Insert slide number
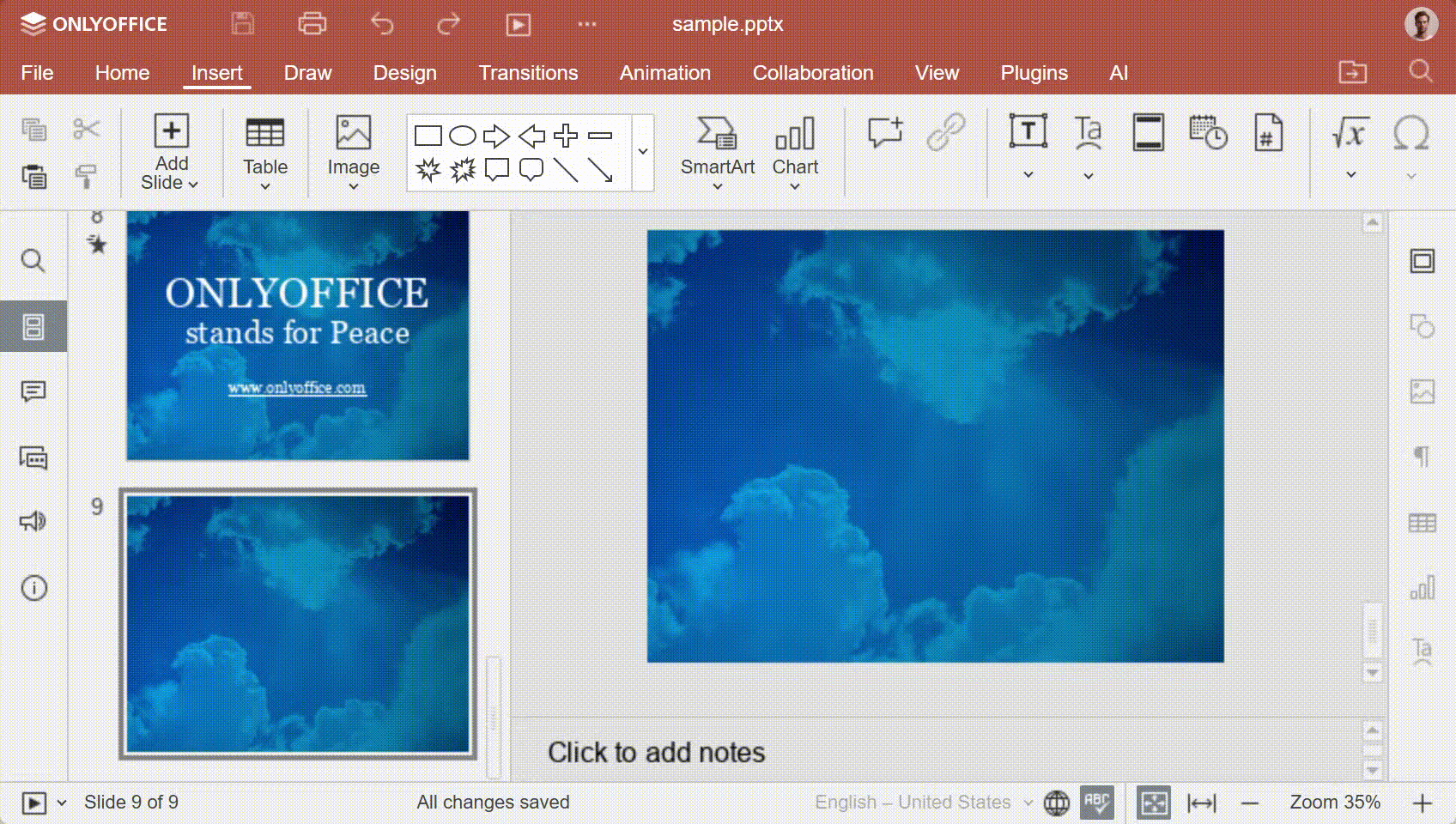The height and width of the screenshot is (824, 1456). tap(1268, 132)
